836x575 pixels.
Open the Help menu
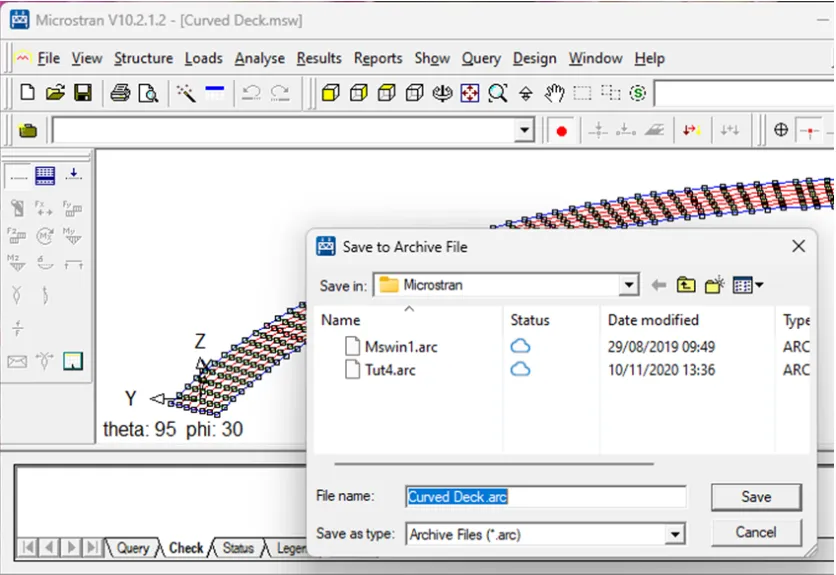(649, 58)
